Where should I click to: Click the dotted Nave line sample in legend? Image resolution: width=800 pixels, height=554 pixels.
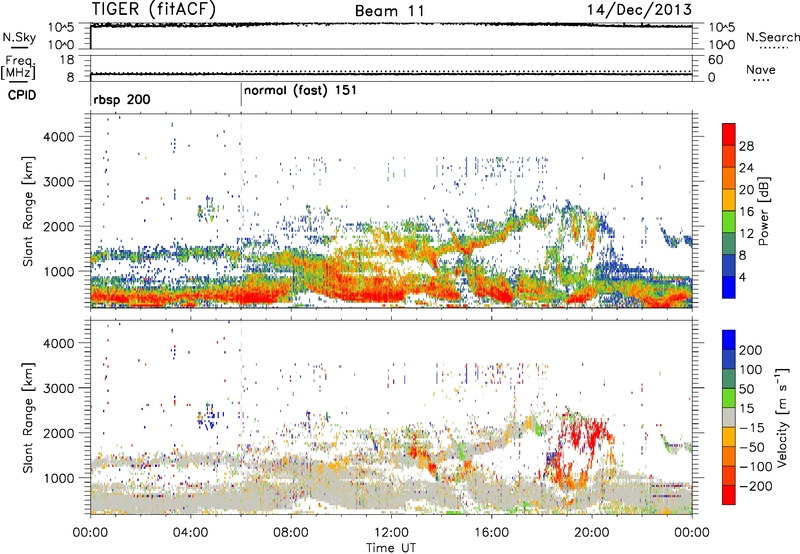(x=761, y=80)
